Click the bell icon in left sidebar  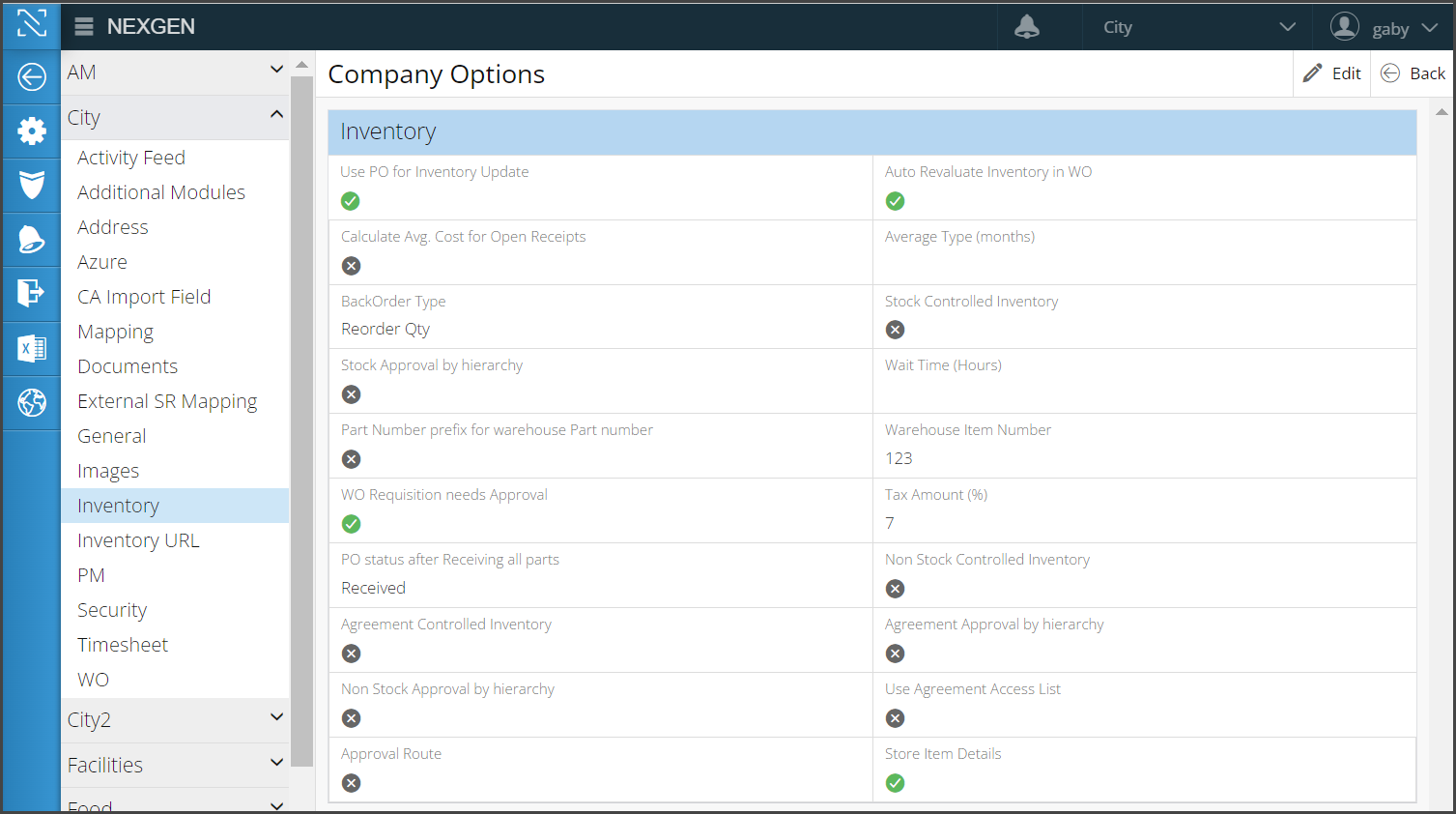pyautogui.click(x=31, y=239)
